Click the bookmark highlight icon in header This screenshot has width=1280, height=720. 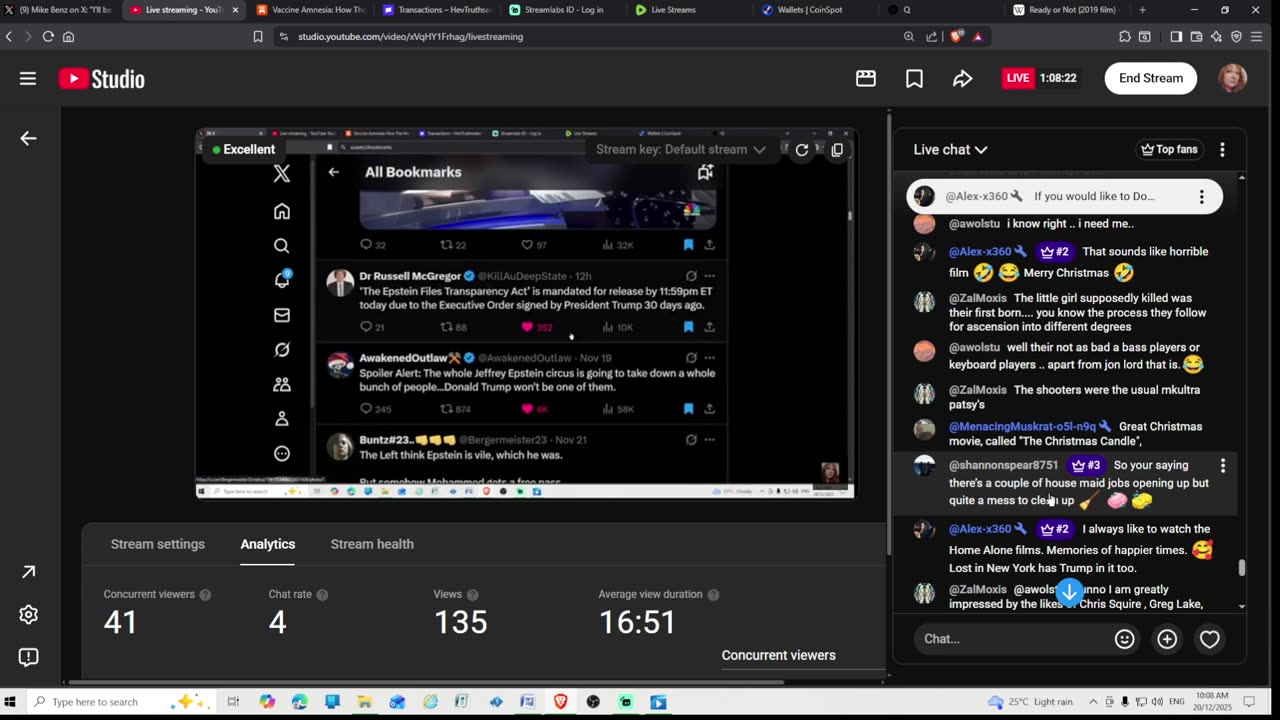(x=914, y=78)
